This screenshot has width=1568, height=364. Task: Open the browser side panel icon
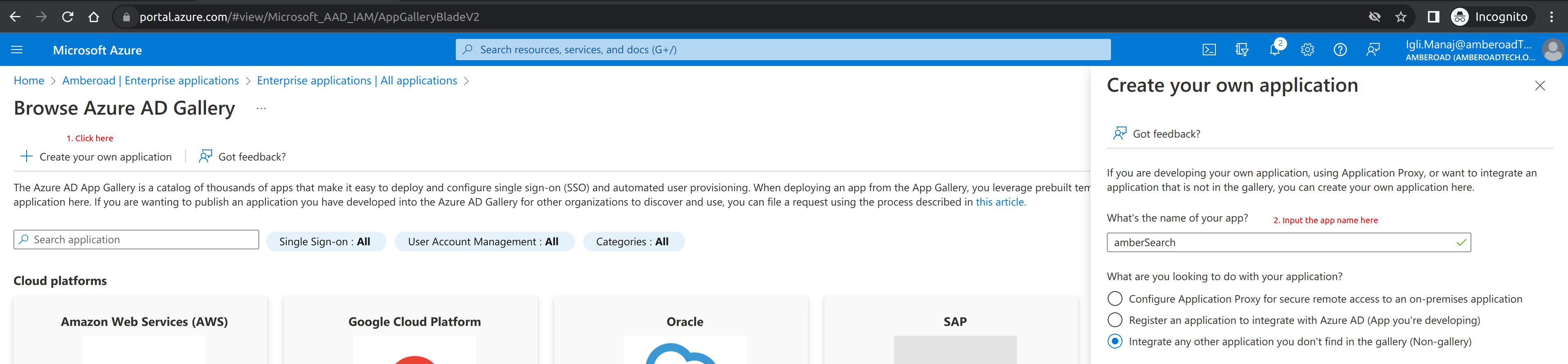1434,17
